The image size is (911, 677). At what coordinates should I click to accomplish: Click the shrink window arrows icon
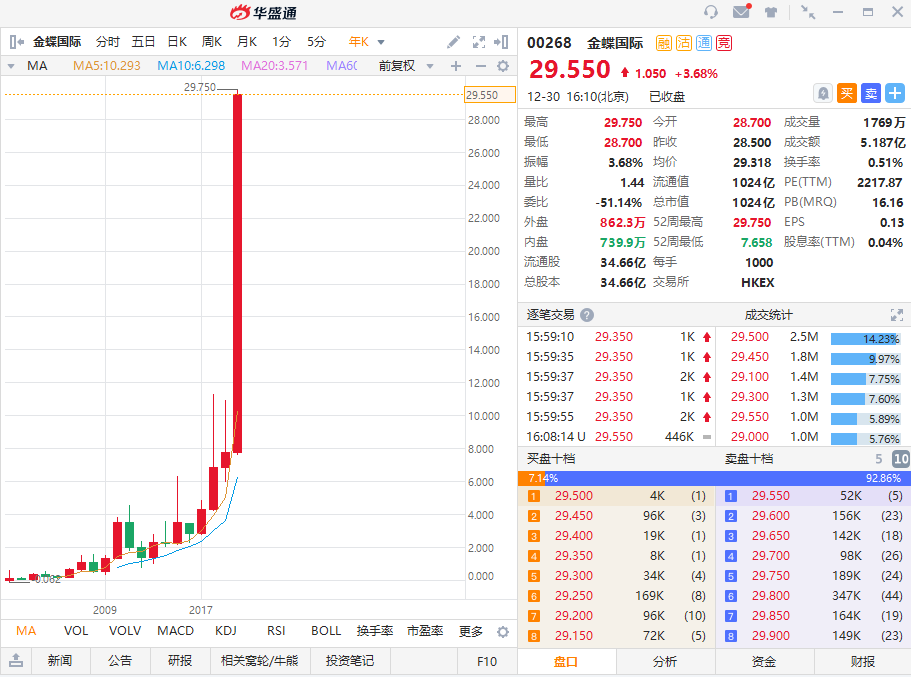click(808, 12)
